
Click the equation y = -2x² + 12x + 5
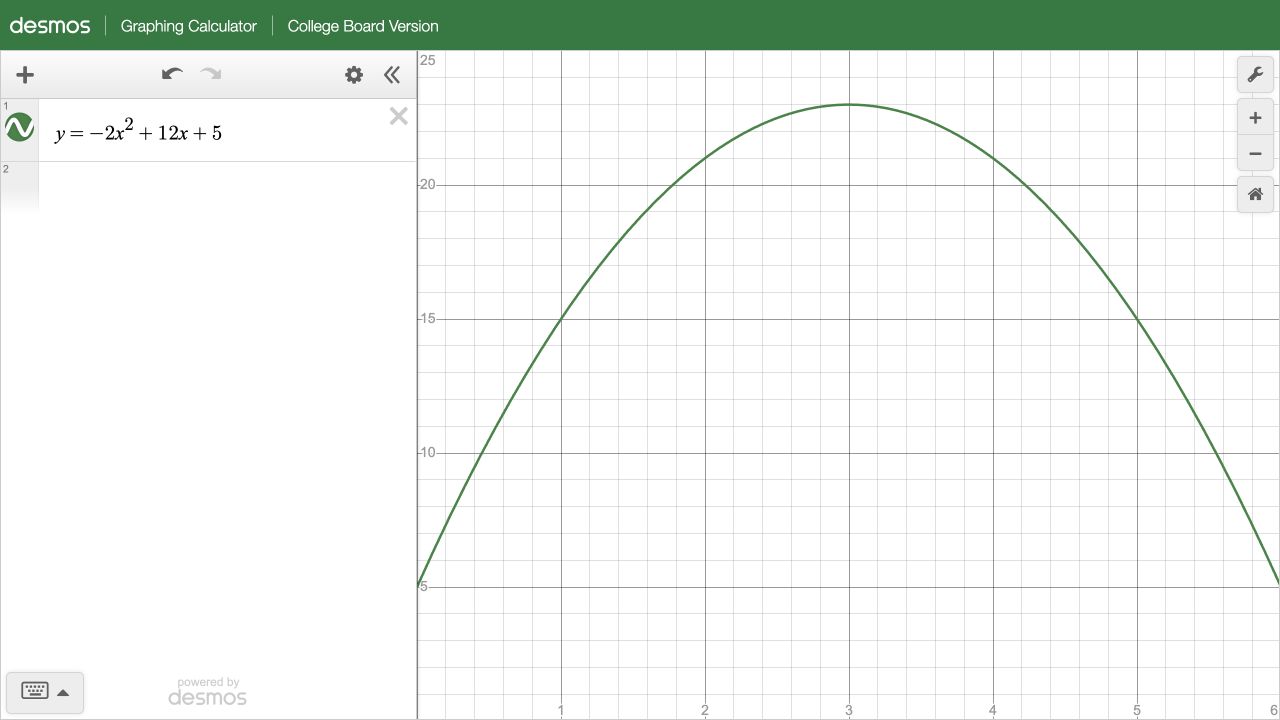[139, 131]
